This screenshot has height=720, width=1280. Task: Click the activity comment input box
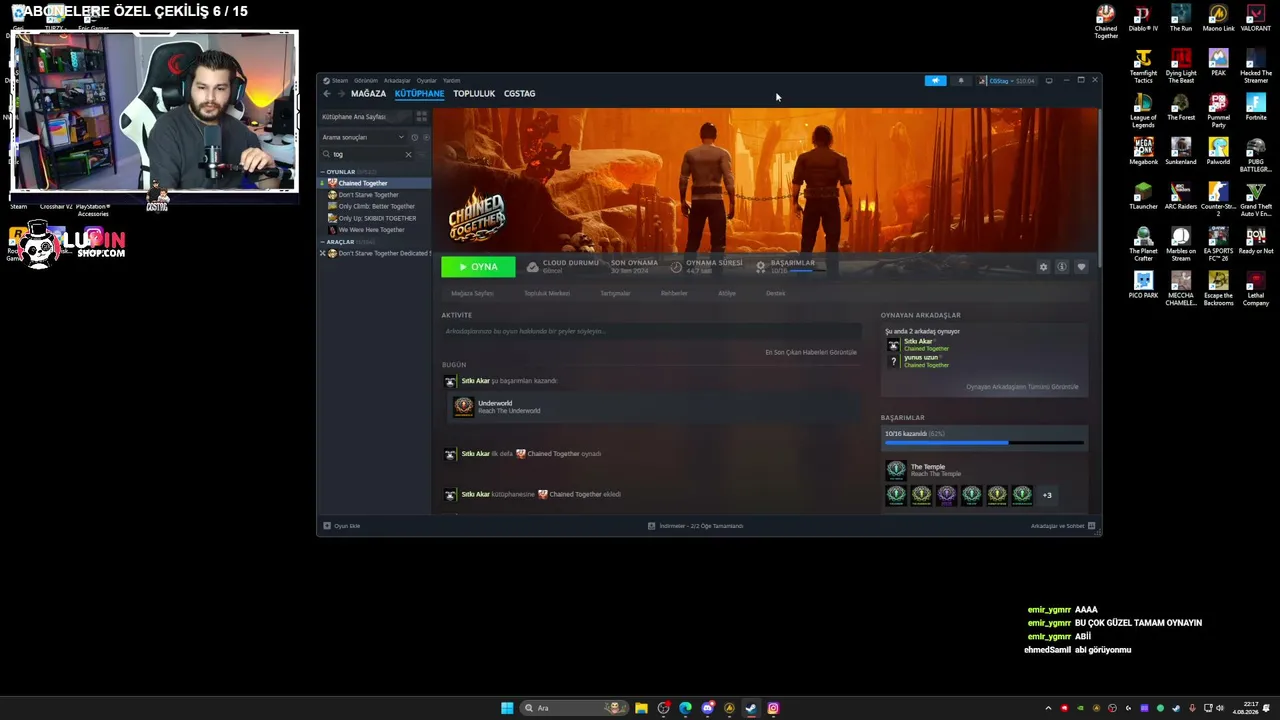tap(651, 331)
